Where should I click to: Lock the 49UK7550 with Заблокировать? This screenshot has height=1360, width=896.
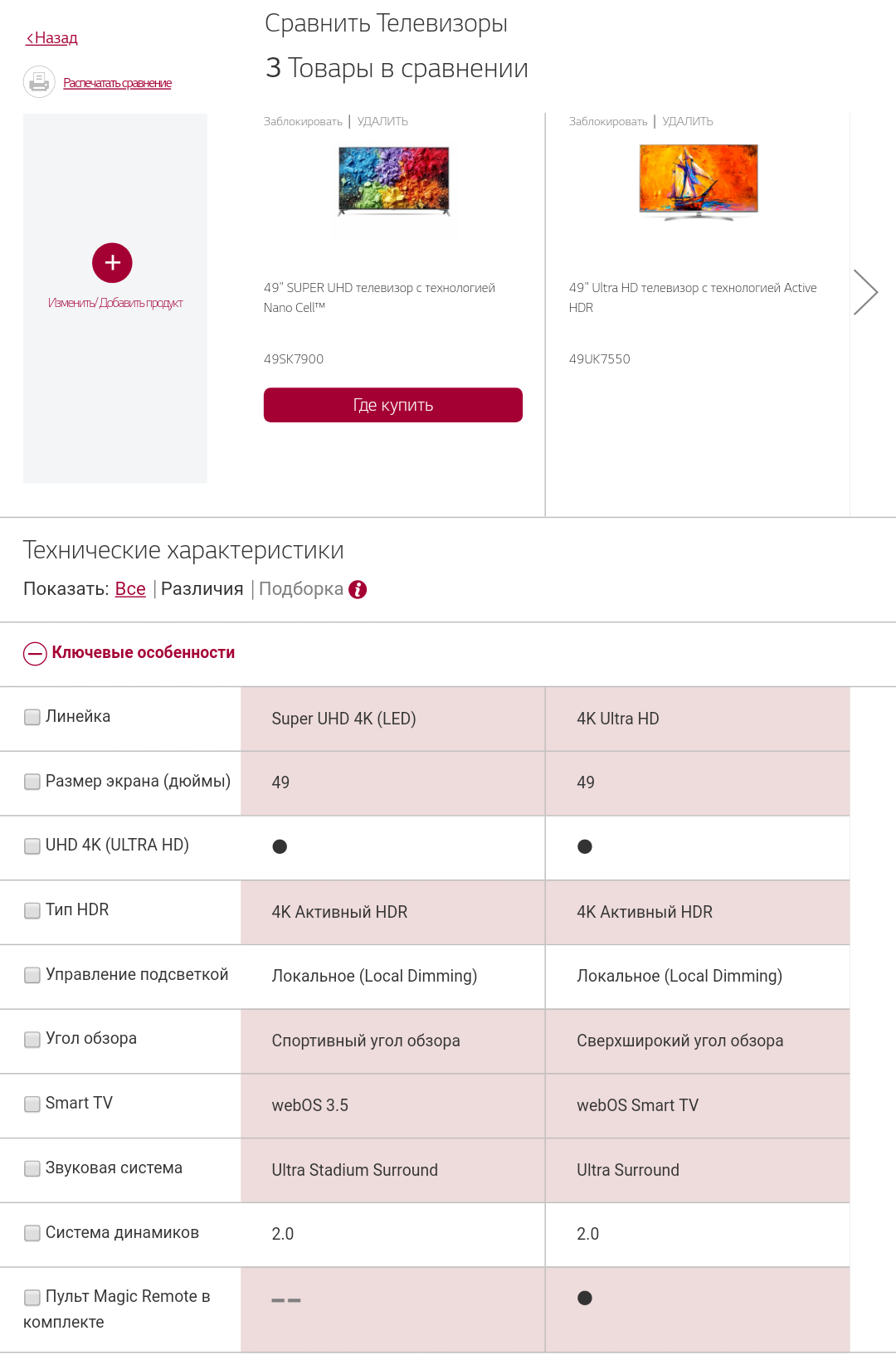[608, 121]
